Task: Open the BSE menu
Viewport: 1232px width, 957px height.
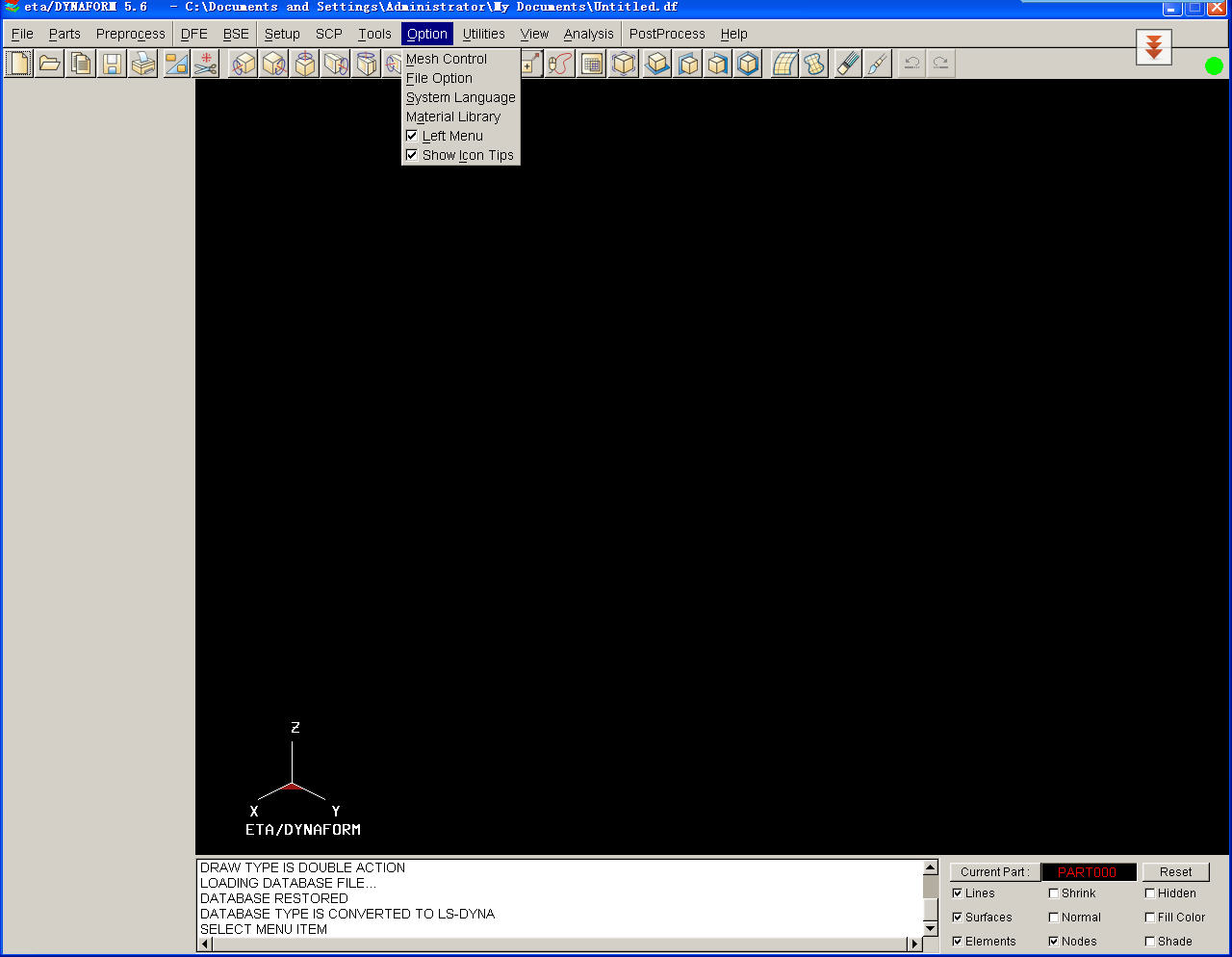Action: click(236, 34)
